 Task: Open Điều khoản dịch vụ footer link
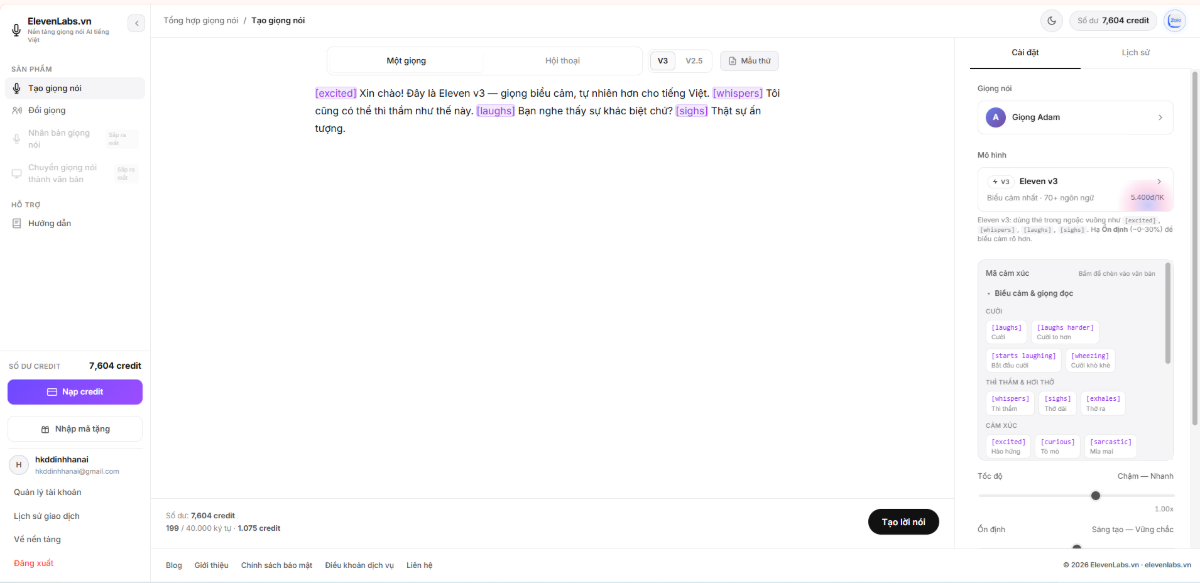[359, 565]
